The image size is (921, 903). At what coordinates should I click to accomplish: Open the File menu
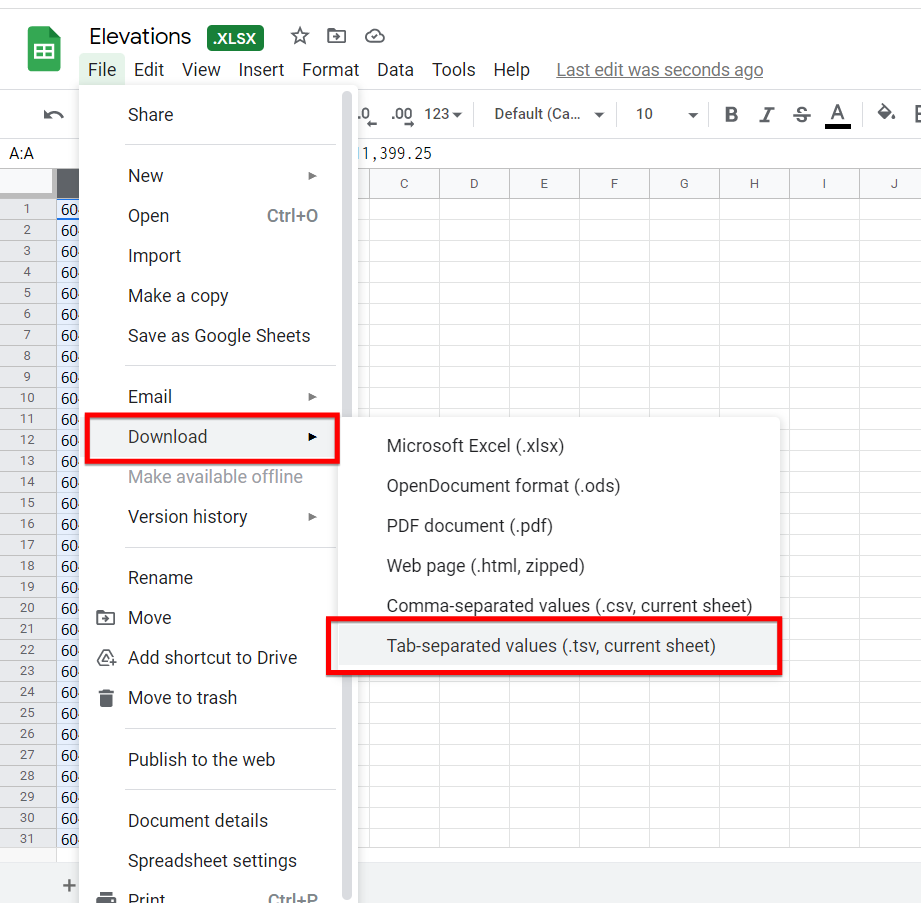(102, 70)
